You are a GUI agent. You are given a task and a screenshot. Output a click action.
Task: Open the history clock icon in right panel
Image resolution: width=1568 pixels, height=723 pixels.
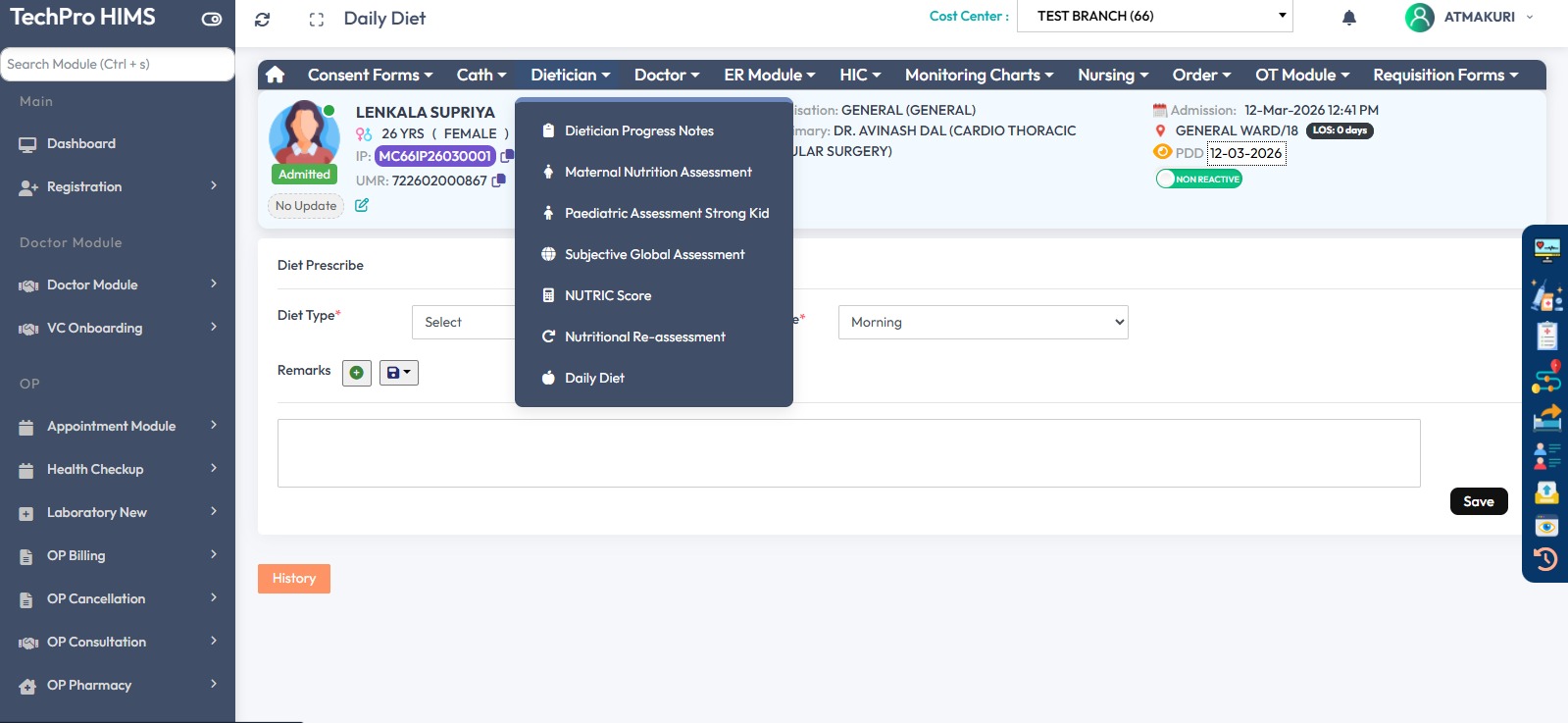coord(1546,559)
